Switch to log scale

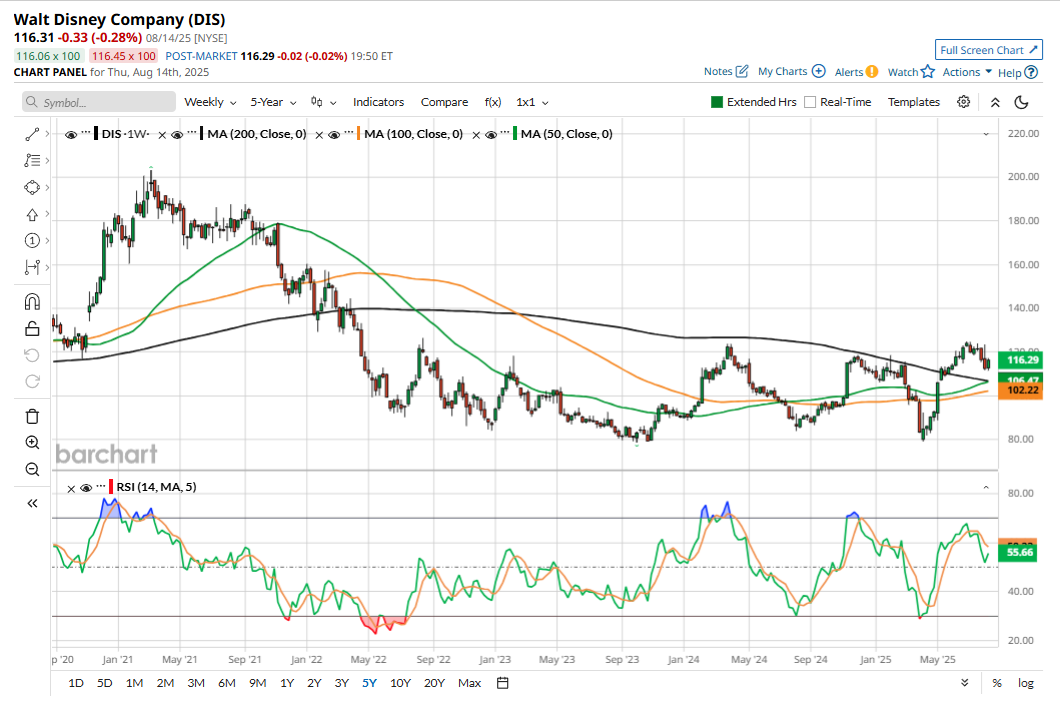[1026, 683]
